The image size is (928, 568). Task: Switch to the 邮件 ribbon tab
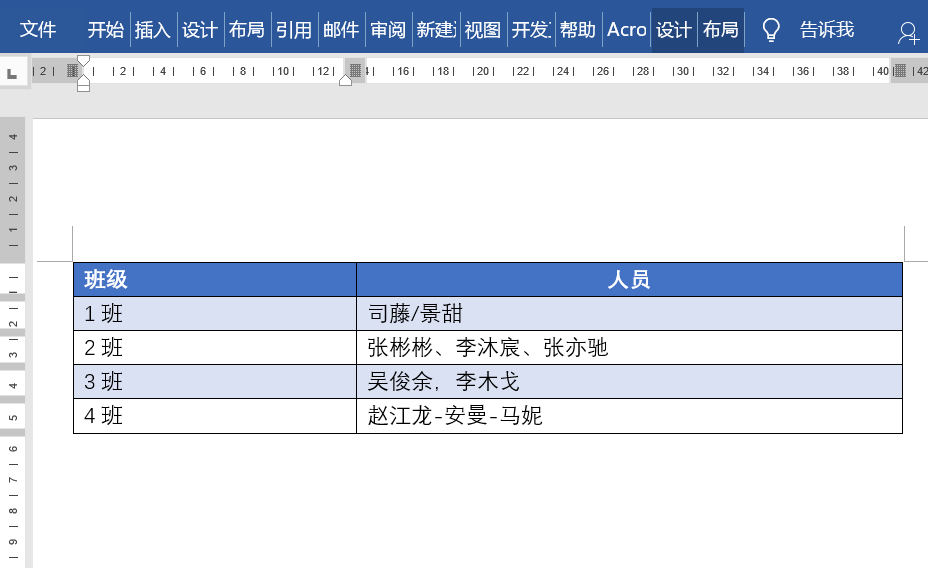(x=341, y=29)
